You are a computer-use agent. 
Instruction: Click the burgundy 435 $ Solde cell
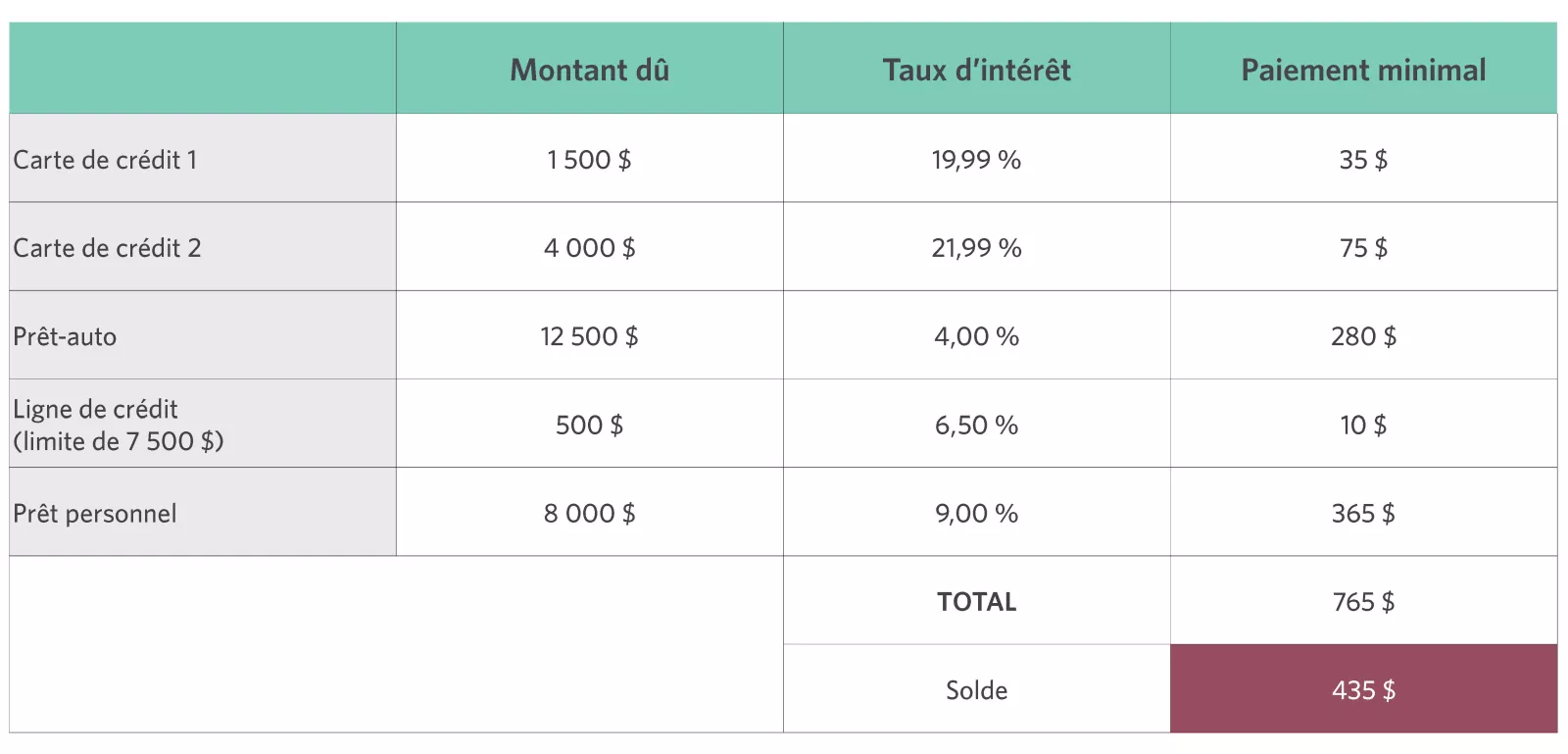(x=1363, y=689)
